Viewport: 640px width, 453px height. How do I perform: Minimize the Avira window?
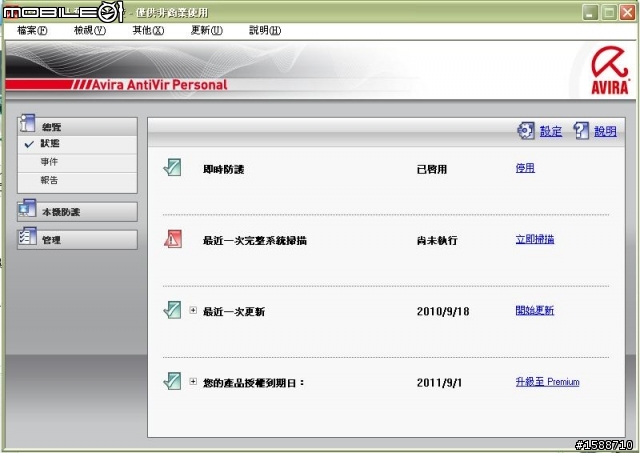point(589,13)
